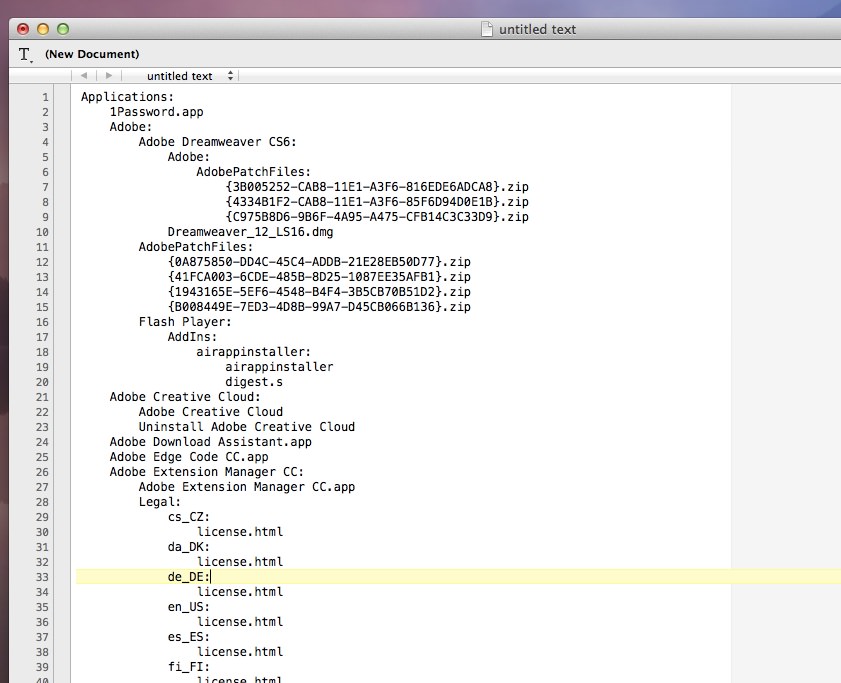
Task: Click the "Flash Player:" line
Action: tap(185, 322)
